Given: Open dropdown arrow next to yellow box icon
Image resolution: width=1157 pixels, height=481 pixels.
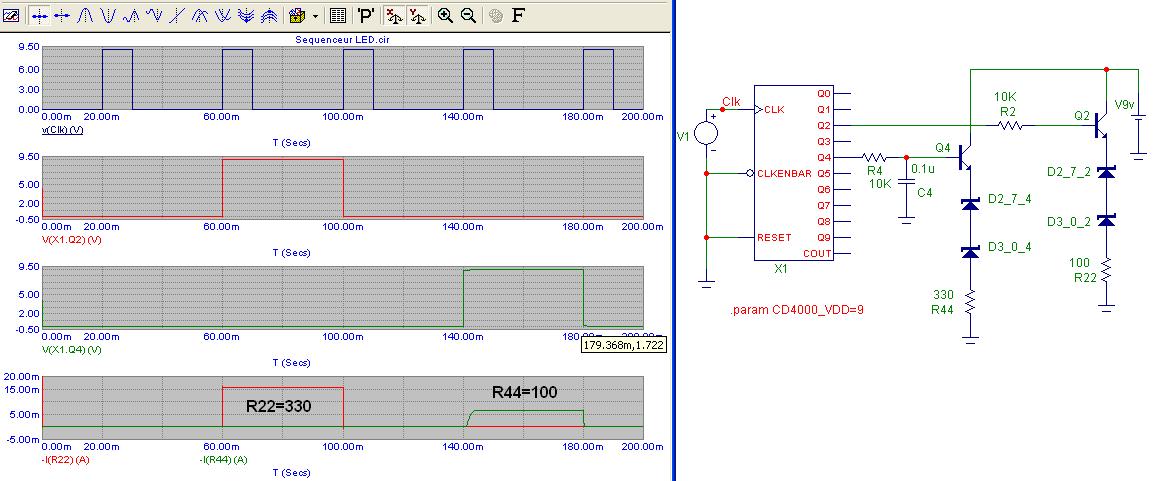Looking at the screenshot, I should click(x=316, y=15).
